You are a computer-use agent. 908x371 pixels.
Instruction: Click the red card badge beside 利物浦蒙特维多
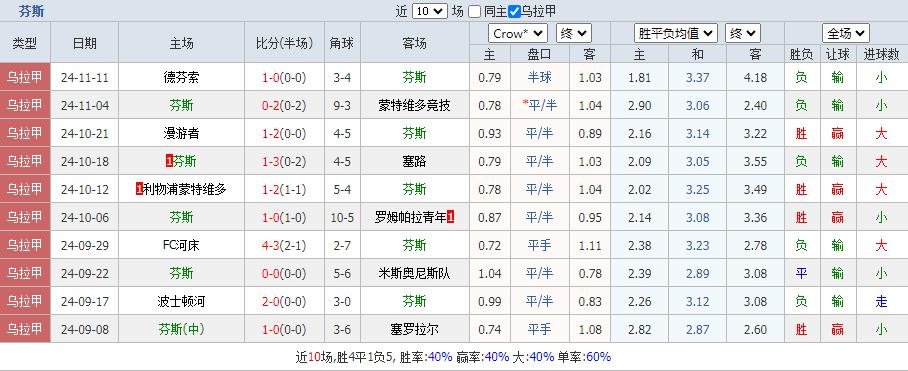point(139,189)
